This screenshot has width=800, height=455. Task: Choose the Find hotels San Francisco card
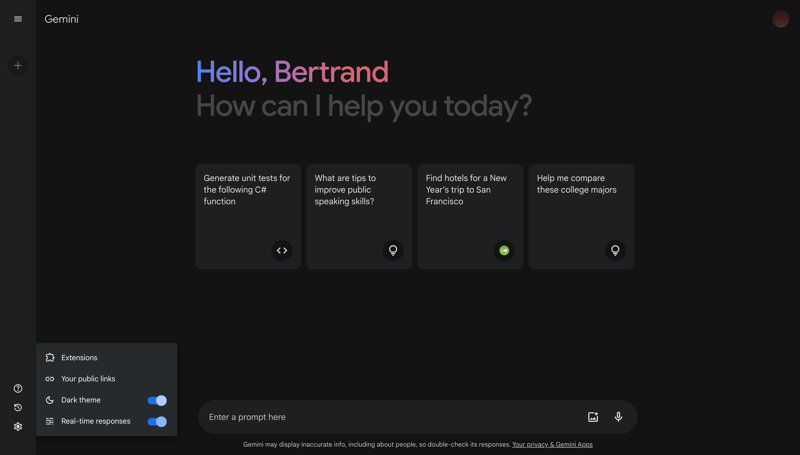click(470, 216)
